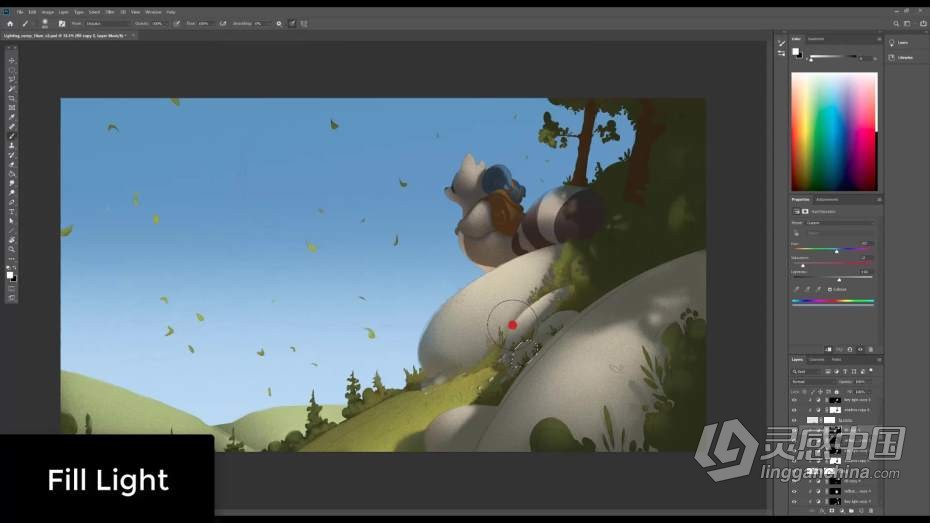Open the brush preset picker dropdown
Screen dimensions: 930x523
coord(44,24)
